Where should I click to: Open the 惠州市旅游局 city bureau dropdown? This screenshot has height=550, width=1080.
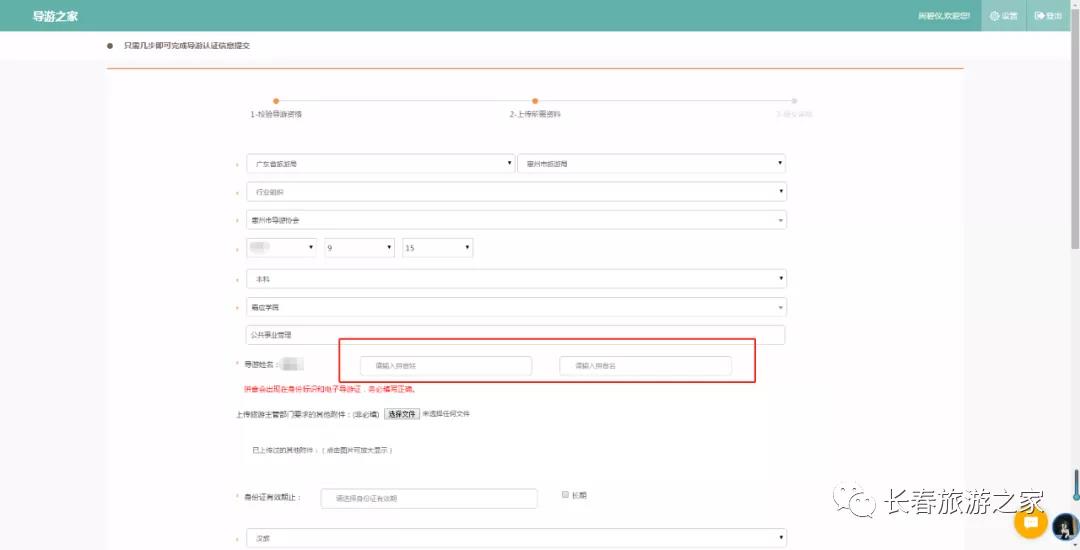click(x=651, y=163)
